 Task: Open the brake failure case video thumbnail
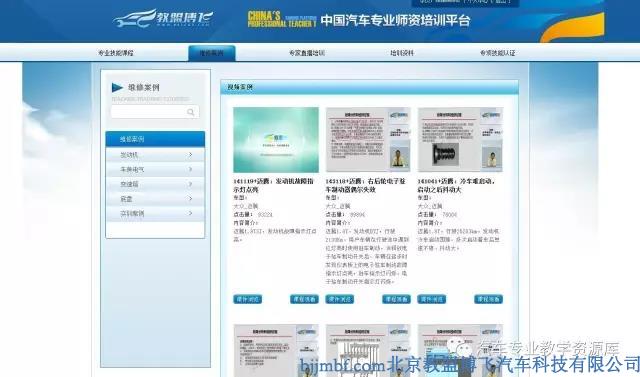368,140
